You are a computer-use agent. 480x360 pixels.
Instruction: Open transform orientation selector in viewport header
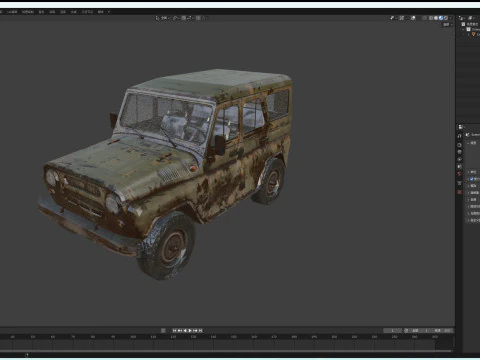163,18
